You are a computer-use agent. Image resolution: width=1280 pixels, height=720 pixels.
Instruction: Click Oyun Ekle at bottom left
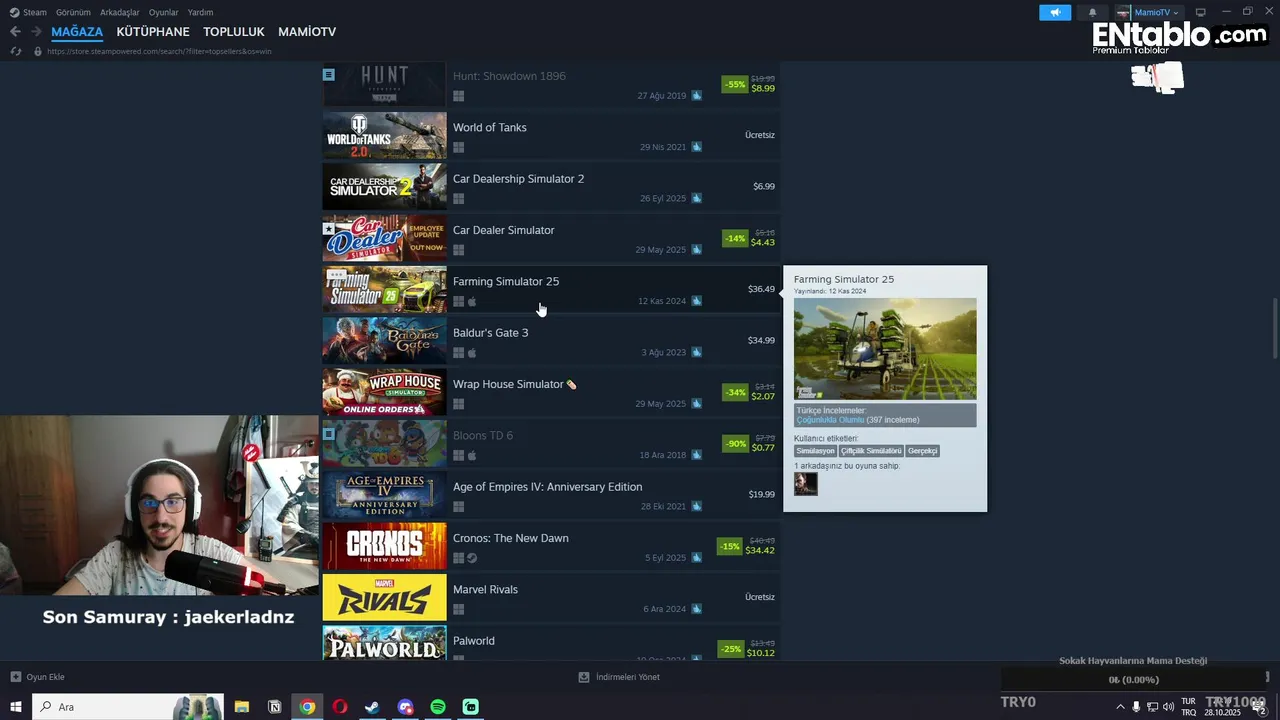click(45, 677)
